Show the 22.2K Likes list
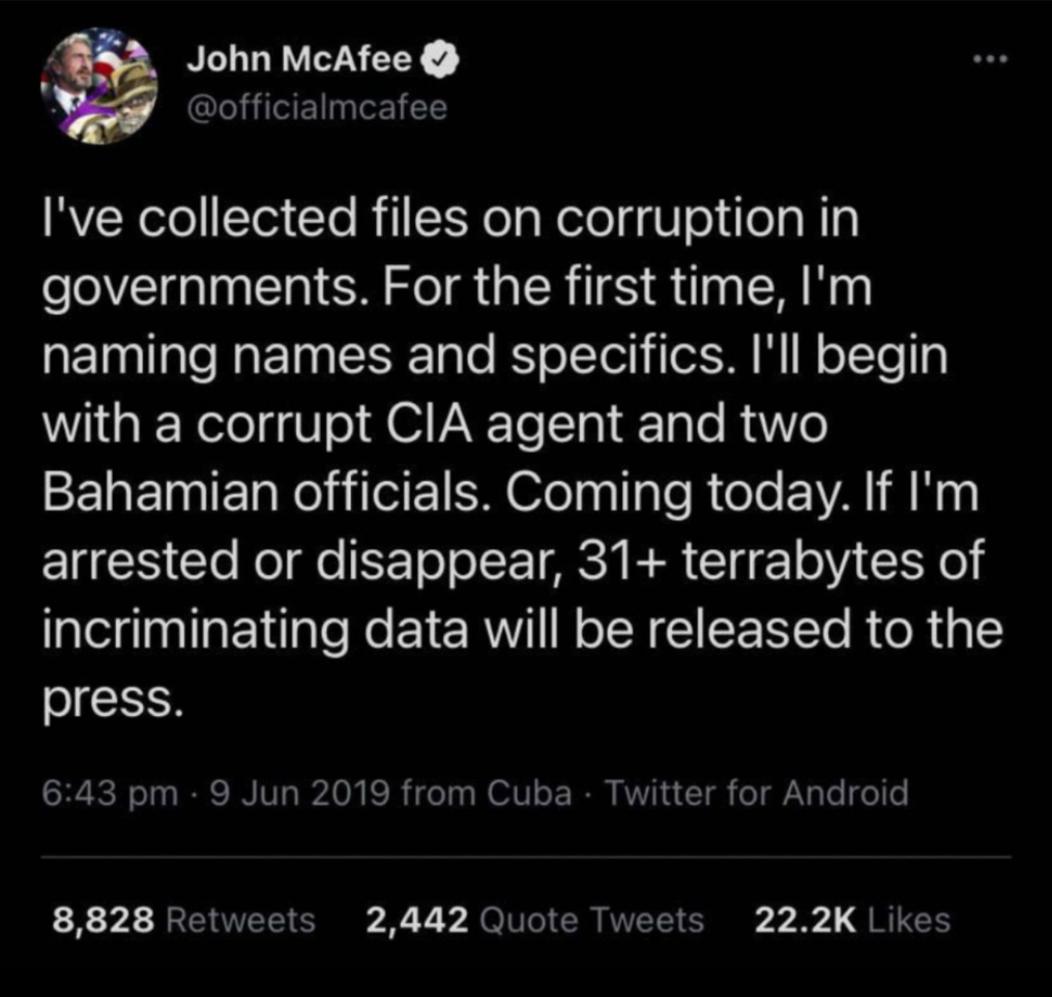 click(851, 920)
